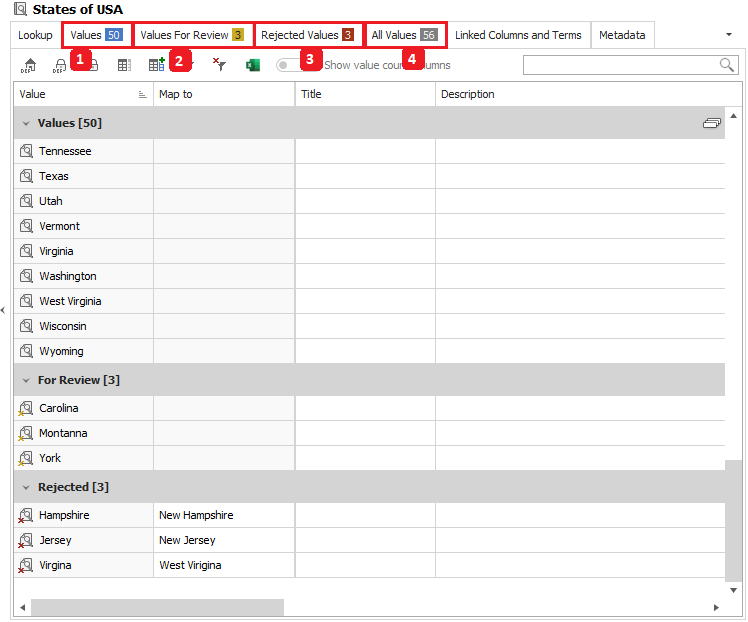748x622 pixels.
Task: Collapse the Rejected [3] group
Action: coord(26,488)
